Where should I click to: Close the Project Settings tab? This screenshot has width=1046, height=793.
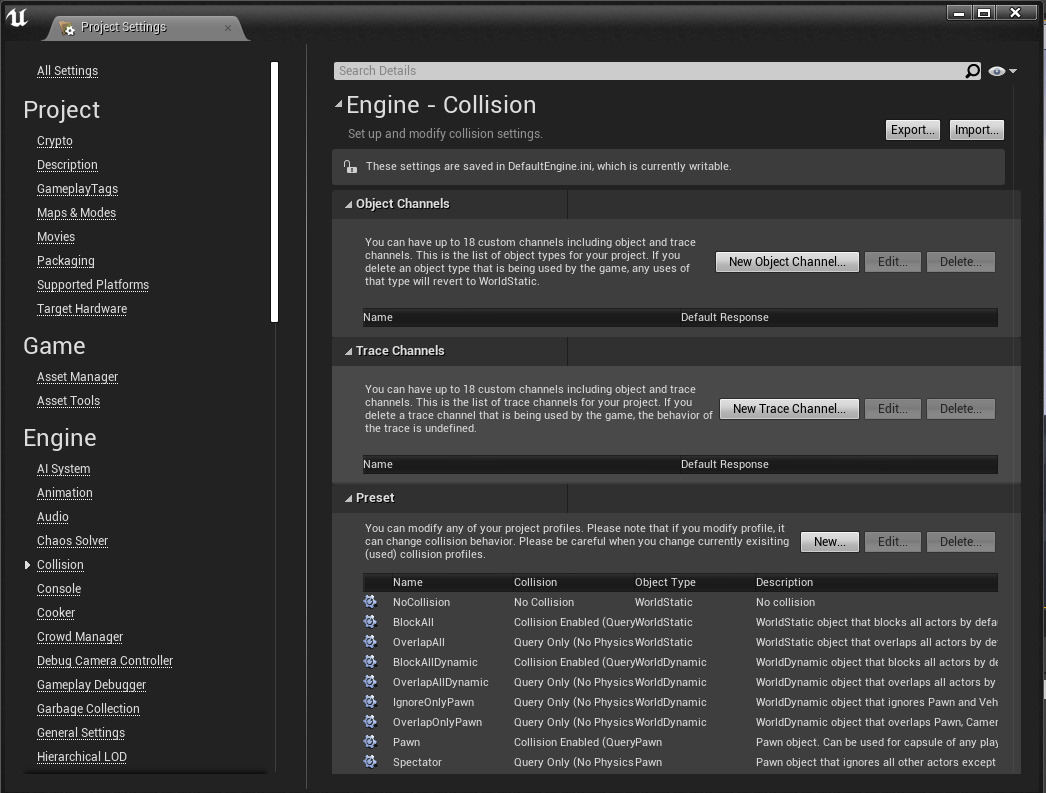click(x=228, y=27)
